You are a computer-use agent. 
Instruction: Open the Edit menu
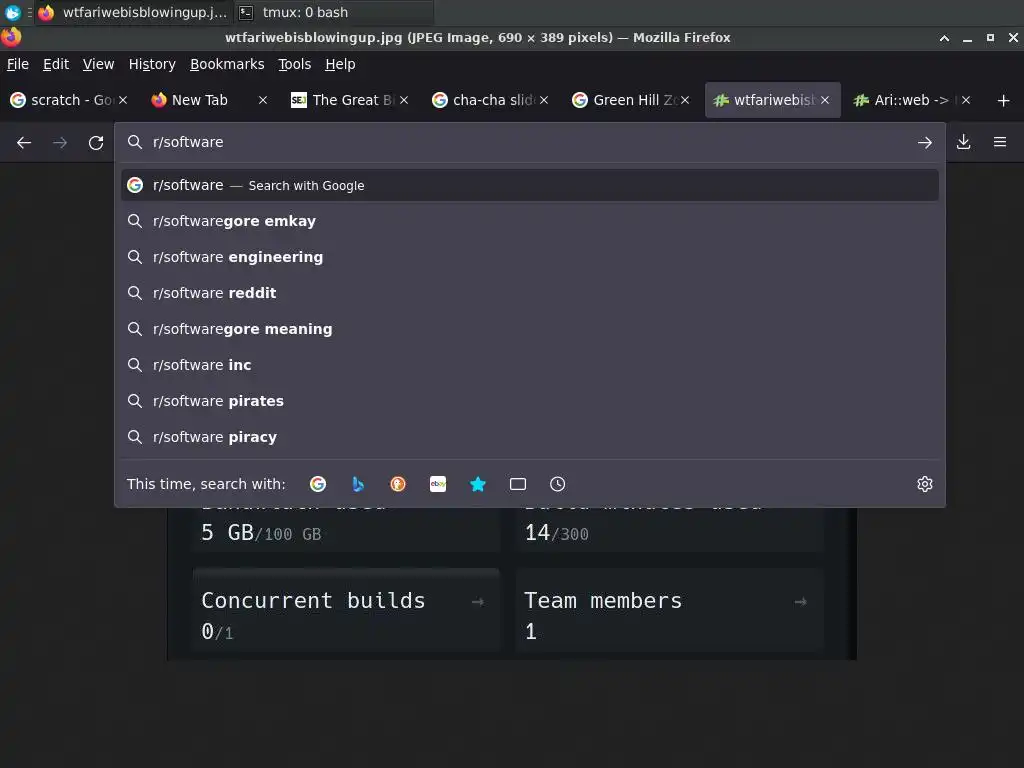56,64
